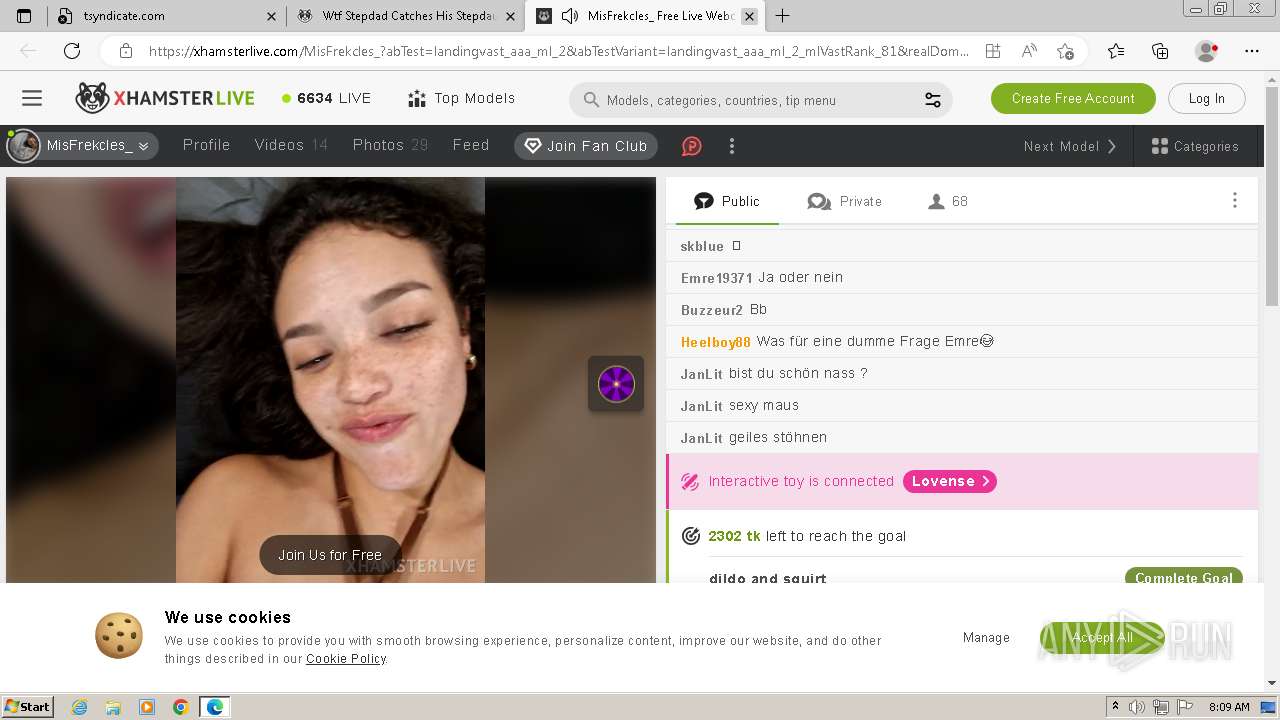Open the Cookie Policy link
Image resolution: width=1280 pixels, height=720 pixels.
coord(346,659)
